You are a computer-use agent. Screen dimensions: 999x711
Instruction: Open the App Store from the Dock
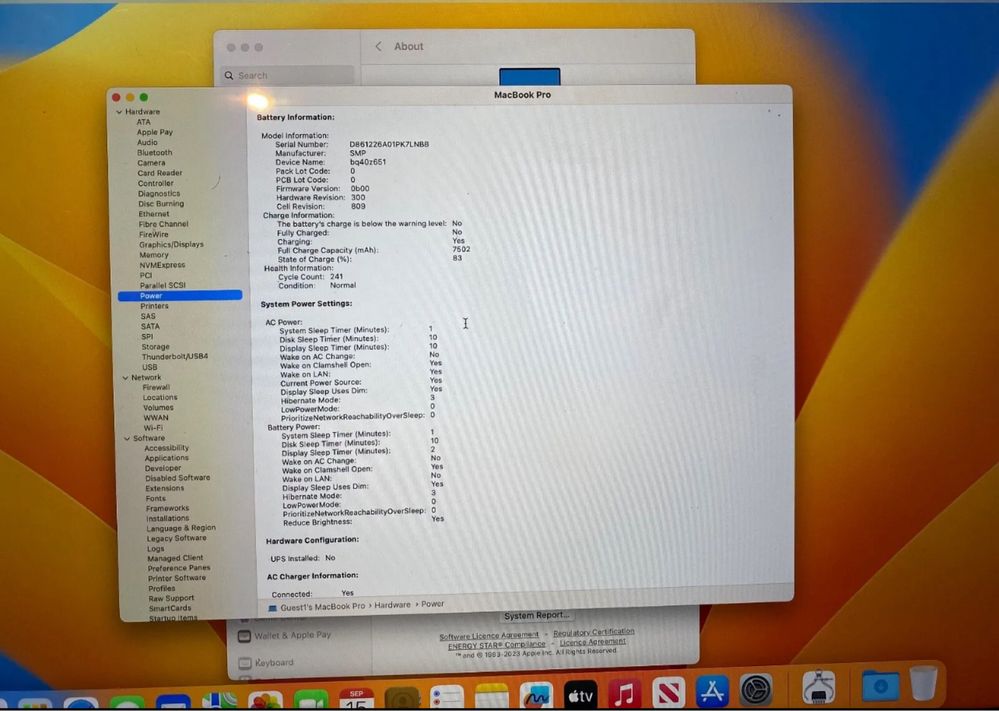click(712, 692)
